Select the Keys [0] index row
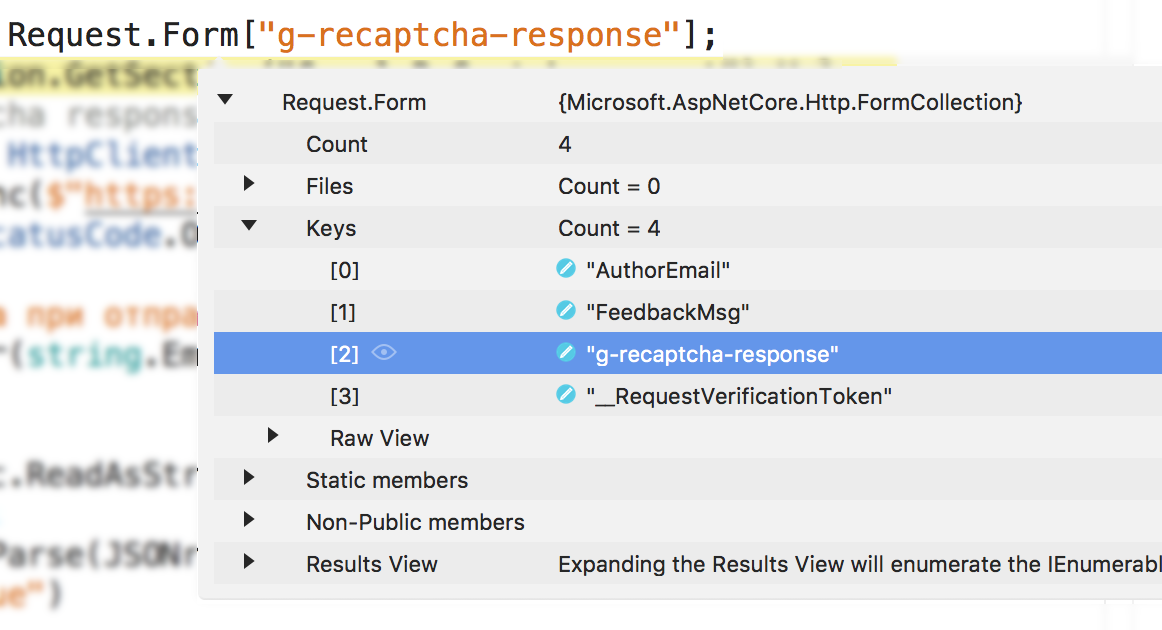The width and height of the screenshot is (1162, 630). [x=344, y=271]
